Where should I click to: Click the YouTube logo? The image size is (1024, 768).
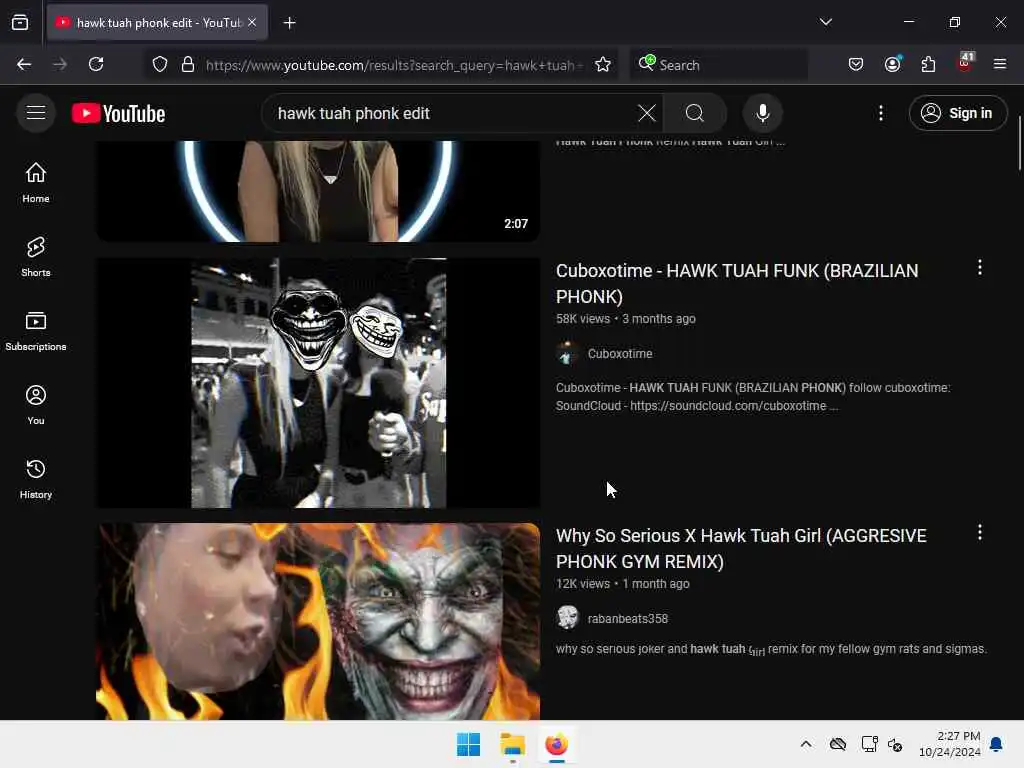point(118,114)
